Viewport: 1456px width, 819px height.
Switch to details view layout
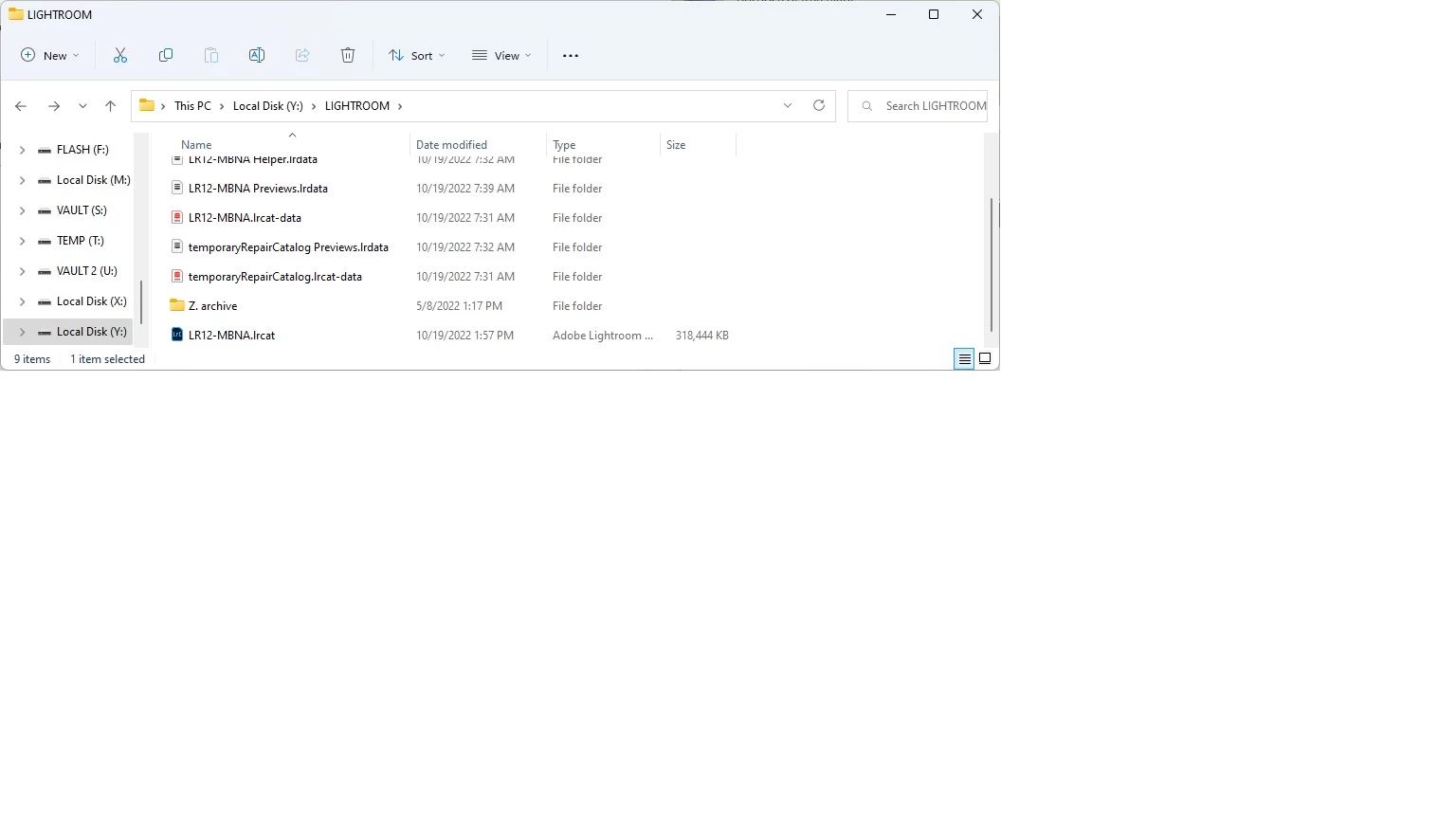(964, 358)
